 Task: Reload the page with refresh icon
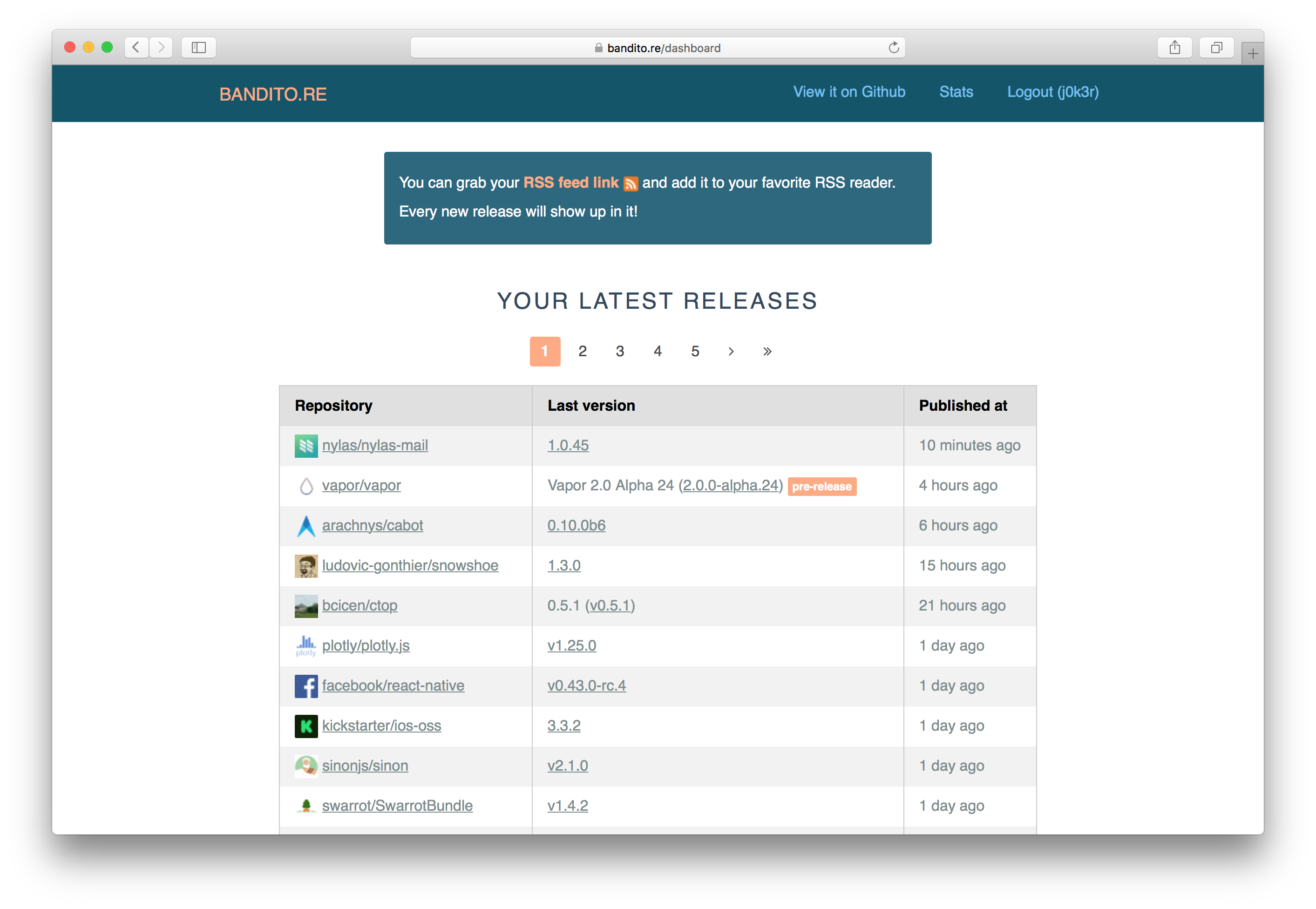tap(894, 48)
